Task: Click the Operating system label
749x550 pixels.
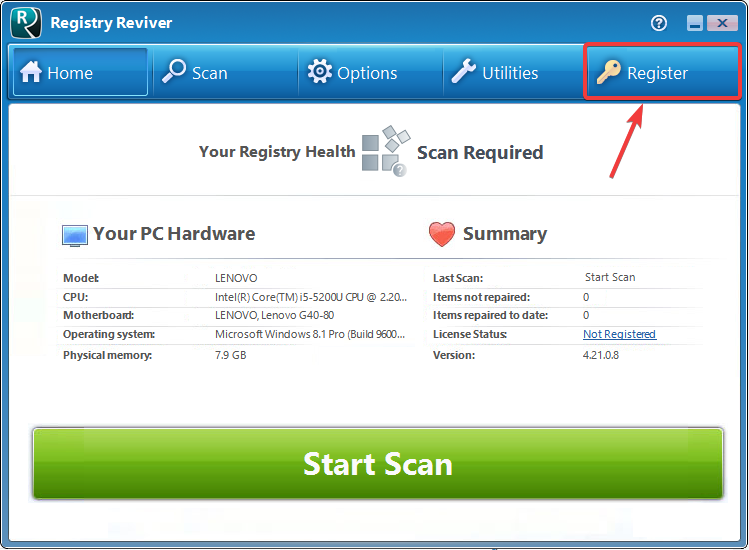Action: [x=109, y=334]
